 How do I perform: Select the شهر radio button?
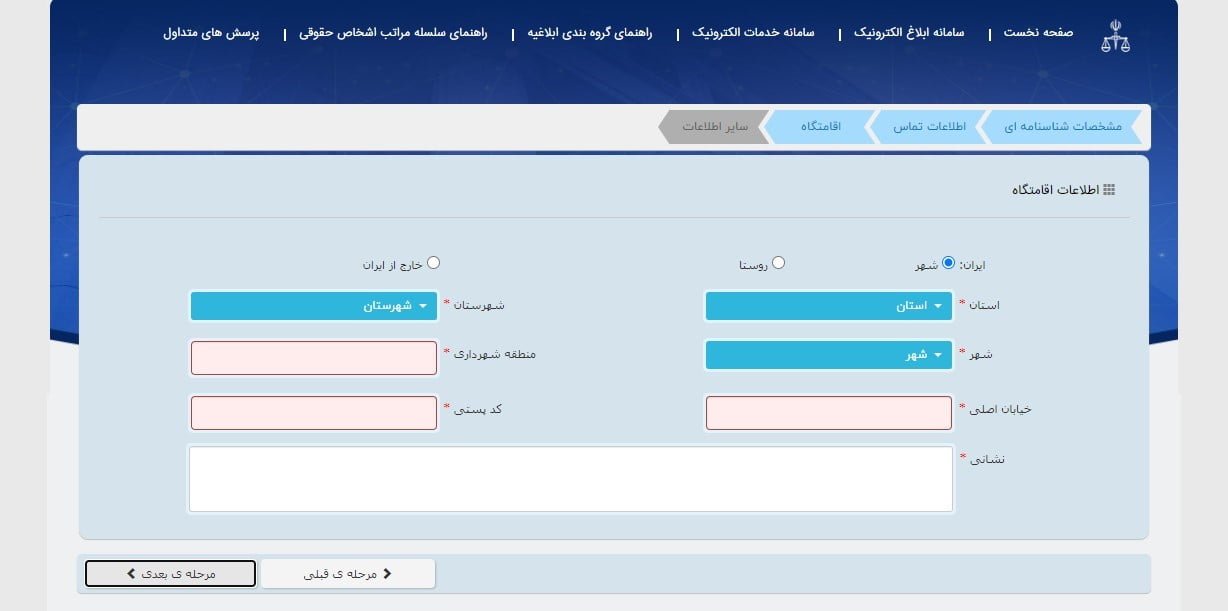click(x=948, y=263)
